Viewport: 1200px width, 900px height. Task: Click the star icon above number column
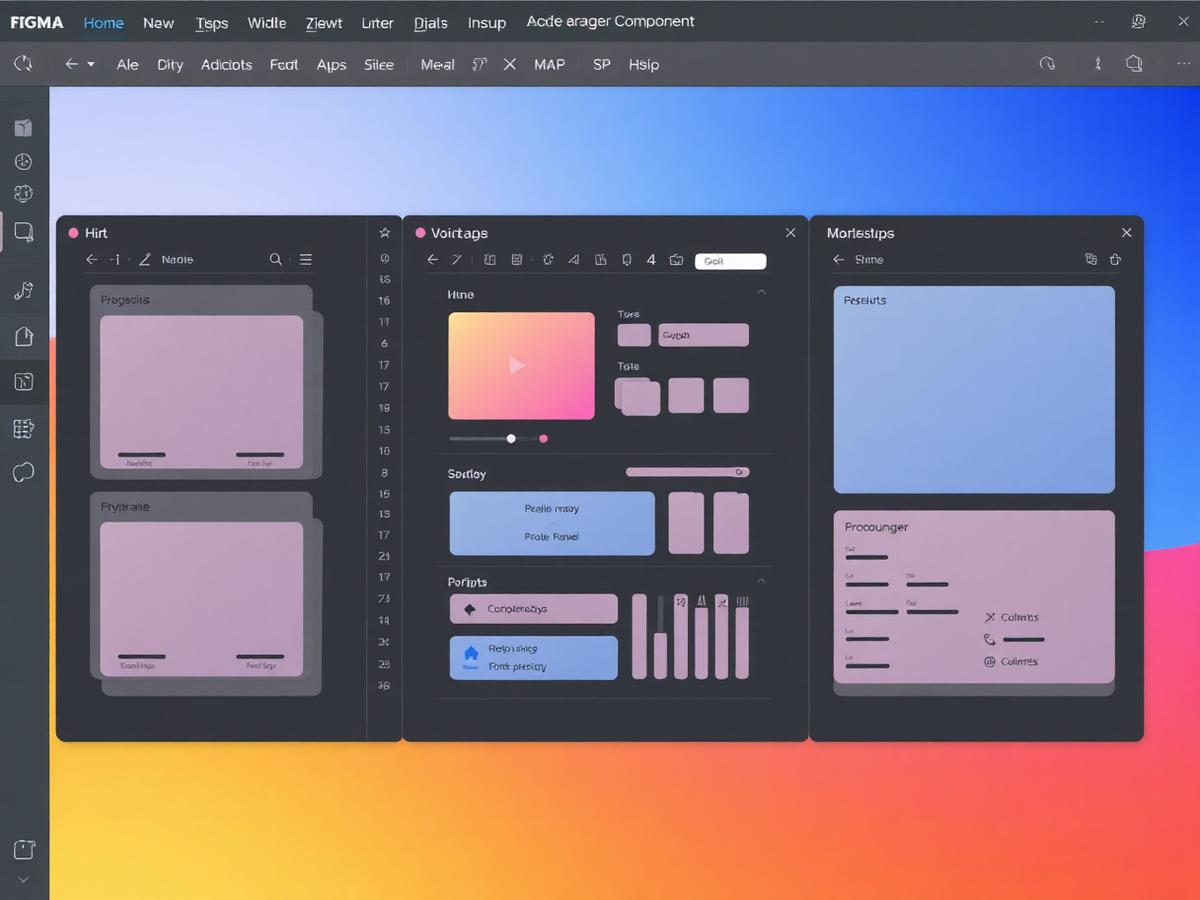click(x=384, y=232)
